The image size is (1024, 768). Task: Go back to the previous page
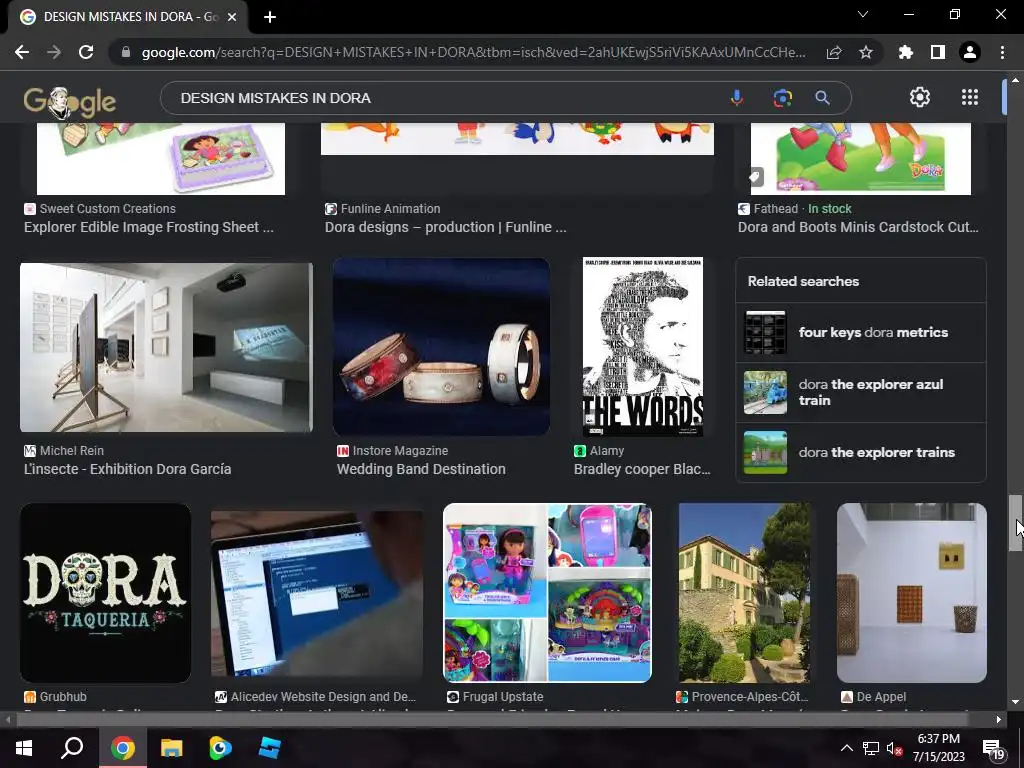click(22, 52)
